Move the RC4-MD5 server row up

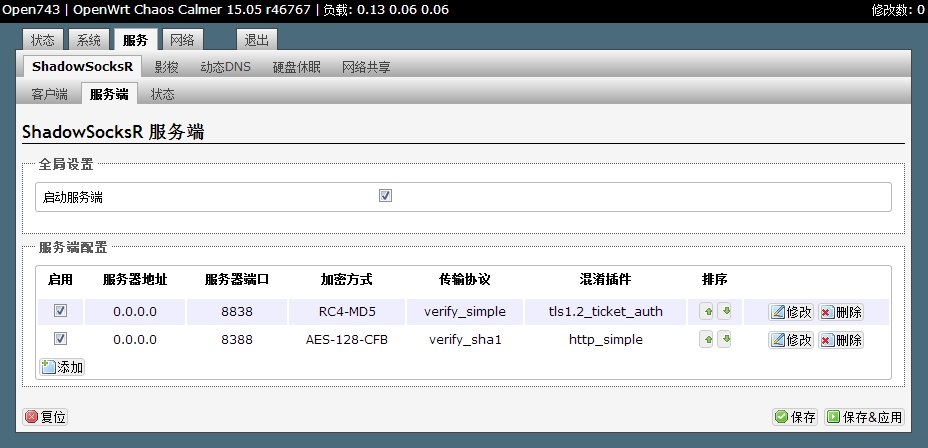[x=707, y=312]
